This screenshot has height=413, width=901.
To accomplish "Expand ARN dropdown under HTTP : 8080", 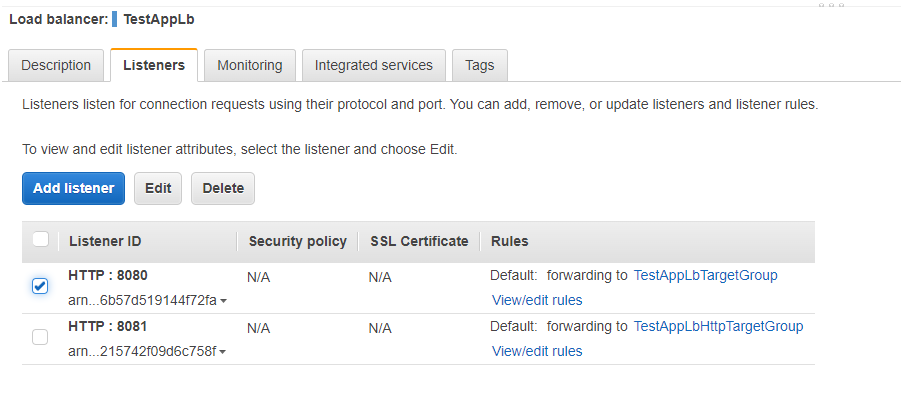I will point(222,301).
